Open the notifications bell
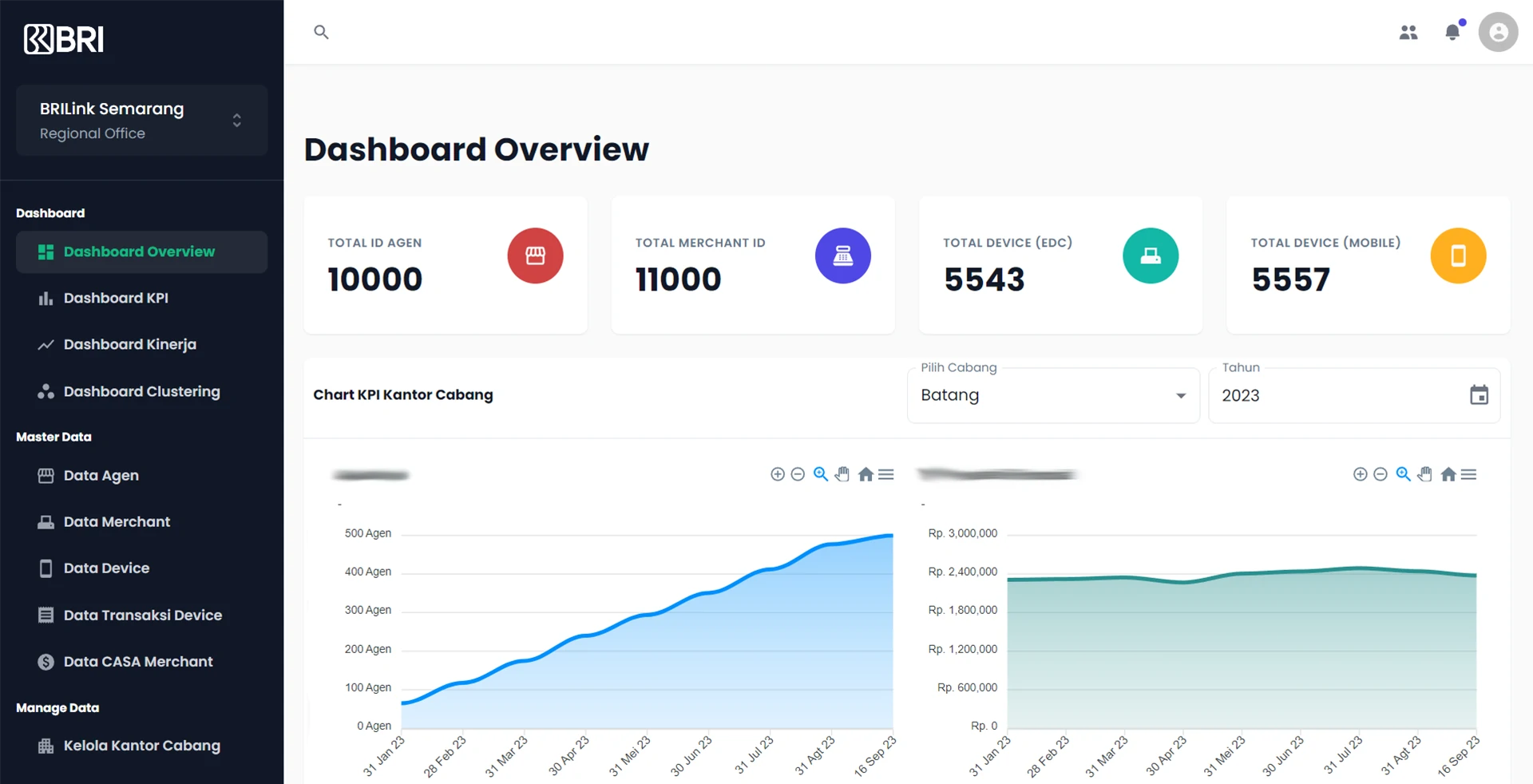 pyautogui.click(x=1452, y=32)
